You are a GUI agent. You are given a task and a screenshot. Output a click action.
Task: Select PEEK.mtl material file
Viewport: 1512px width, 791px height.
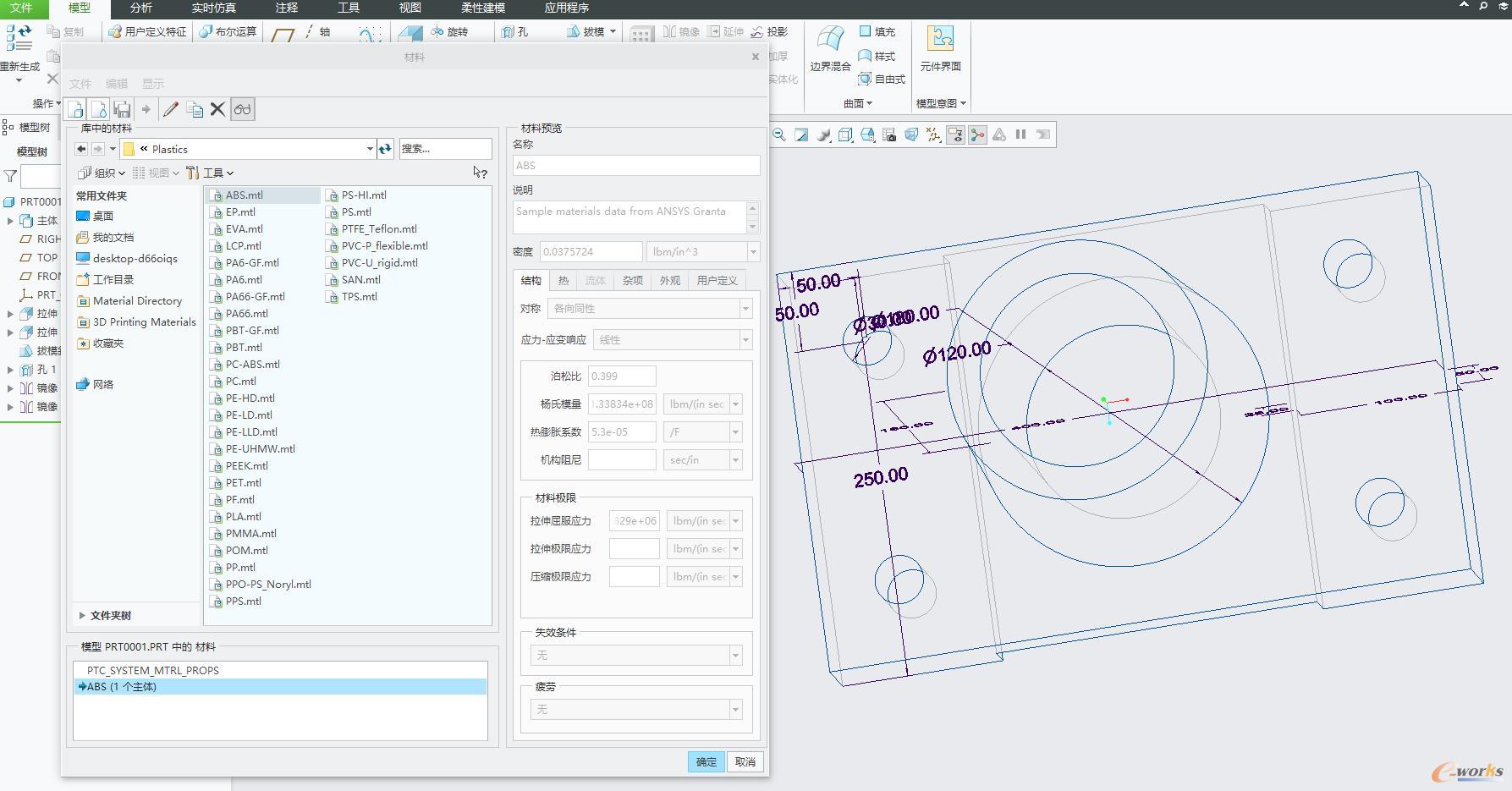pyautogui.click(x=239, y=466)
